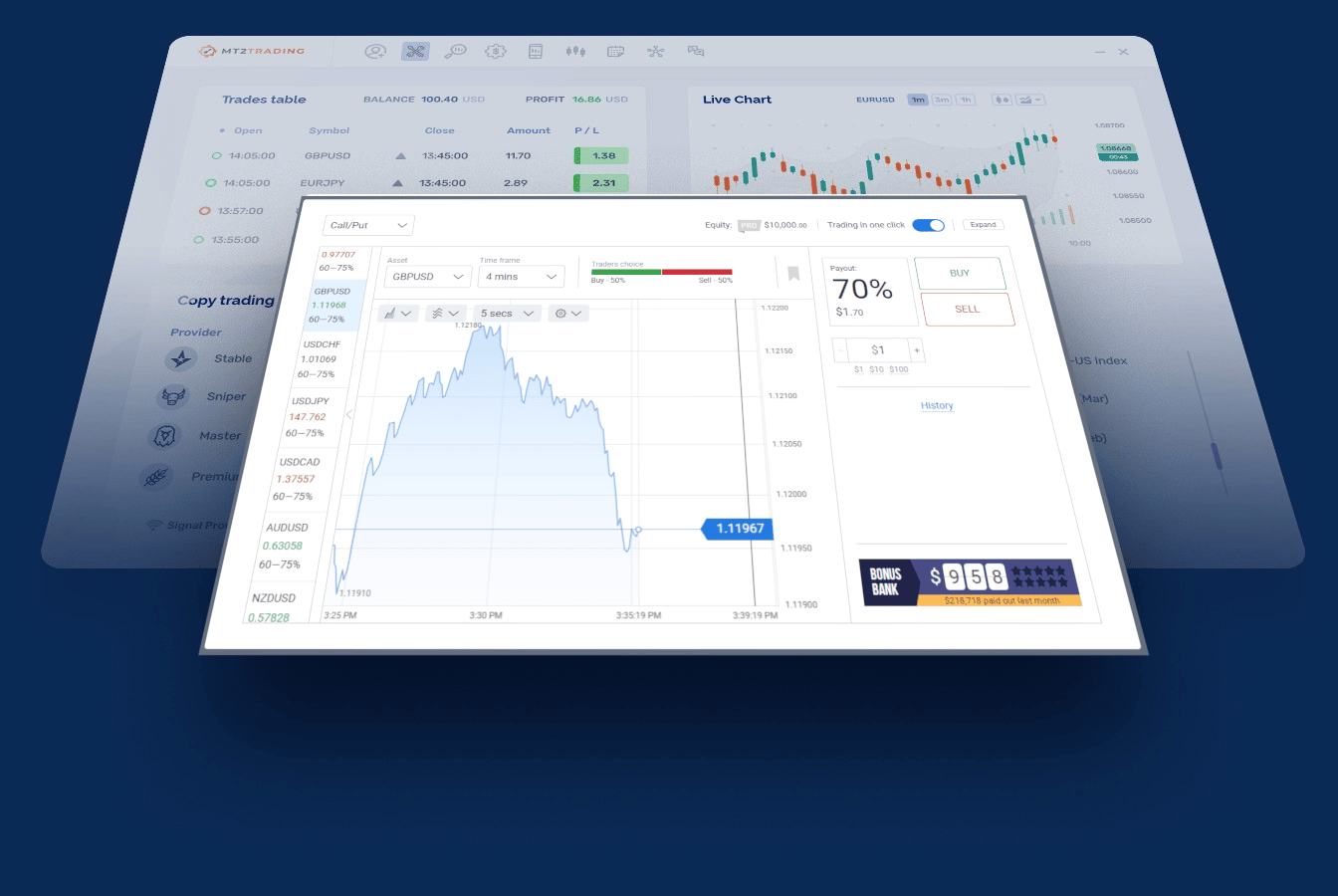The width and height of the screenshot is (1338, 896).
Task: Click the Traders choice Buy/Sell bar
Action: 662,272
